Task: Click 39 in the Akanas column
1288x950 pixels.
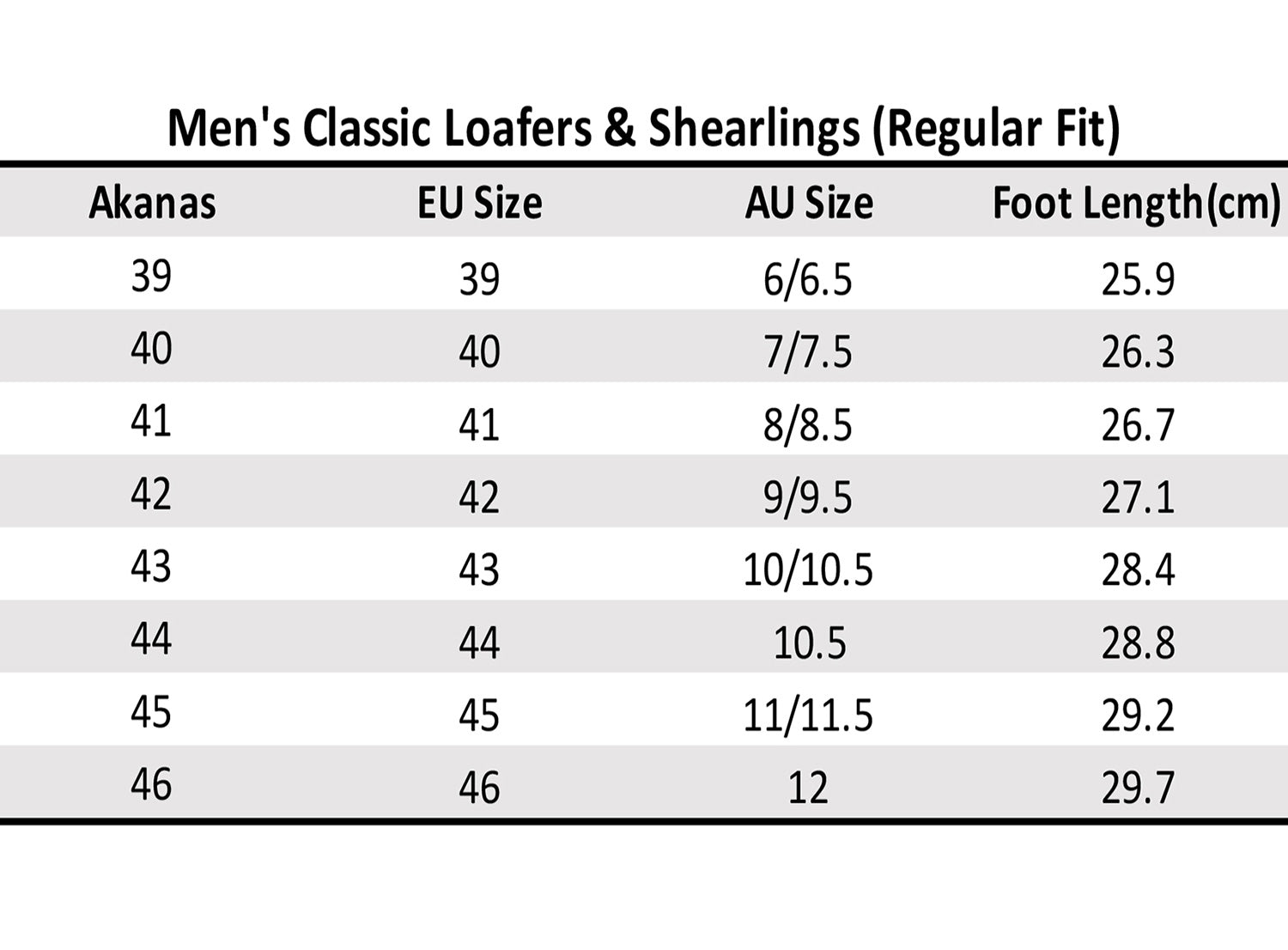Action: pos(151,276)
